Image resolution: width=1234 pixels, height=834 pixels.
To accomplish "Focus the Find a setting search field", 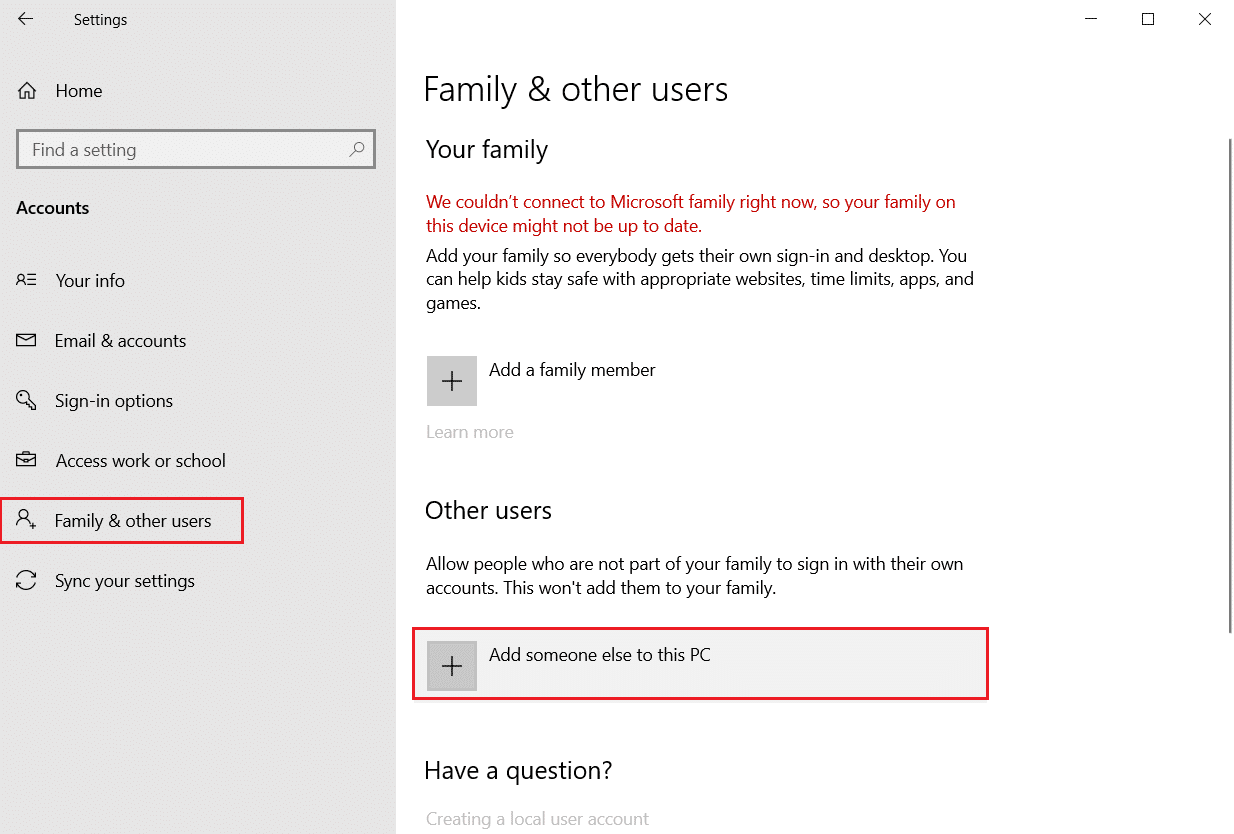I will [x=185, y=150].
